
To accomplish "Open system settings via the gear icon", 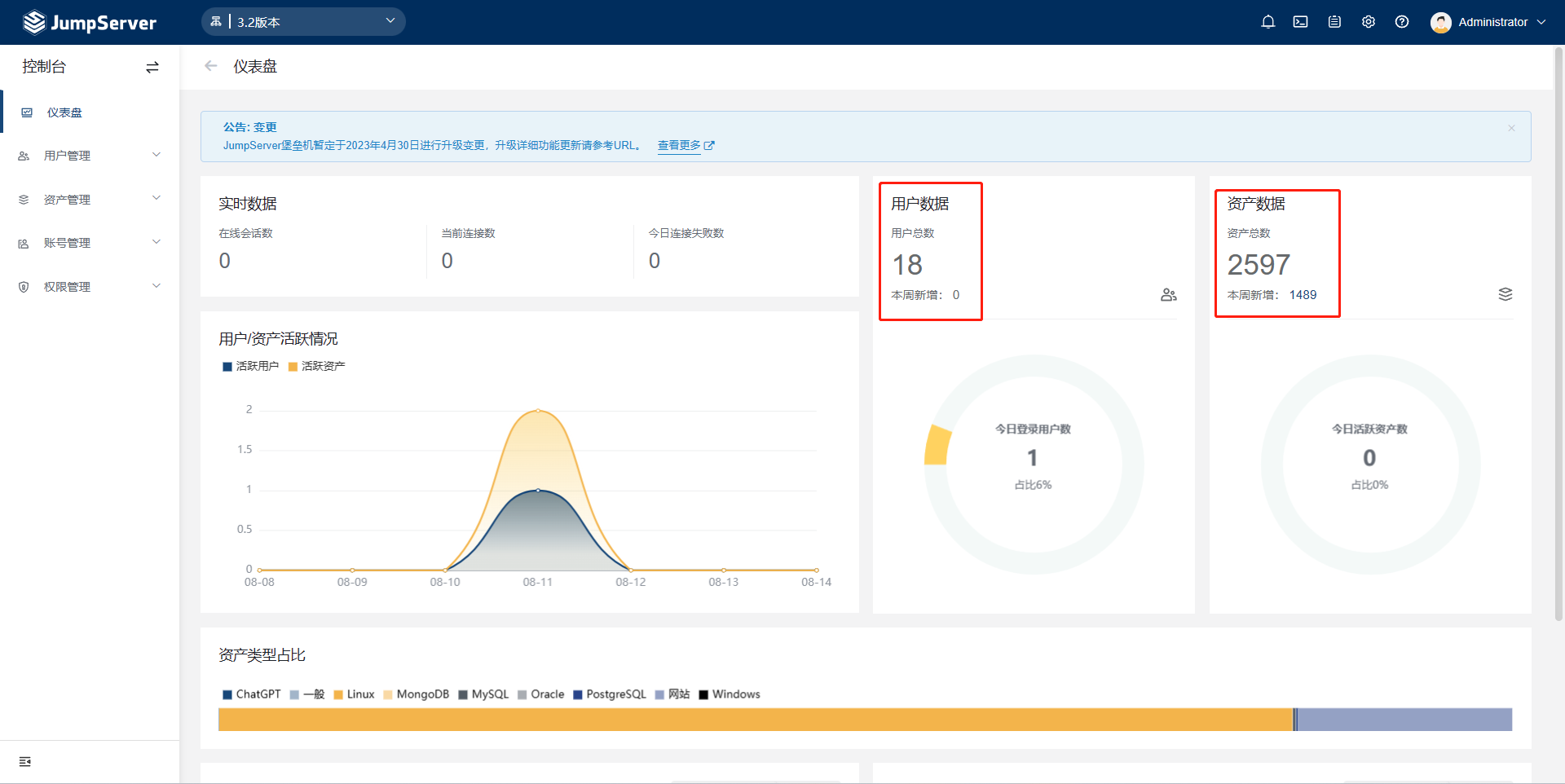I will pos(1368,22).
